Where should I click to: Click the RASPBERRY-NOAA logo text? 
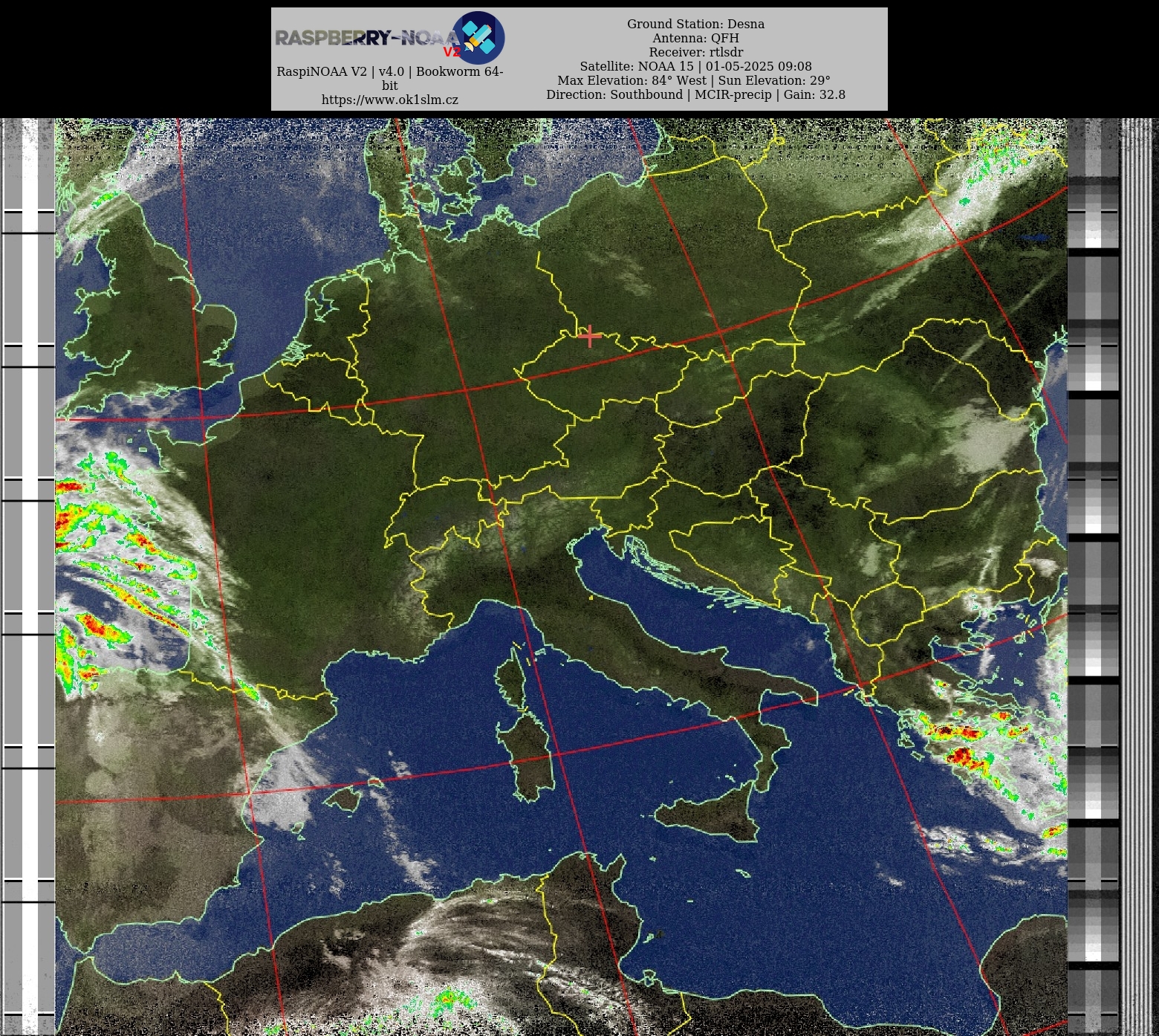click(x=368, y=38)
